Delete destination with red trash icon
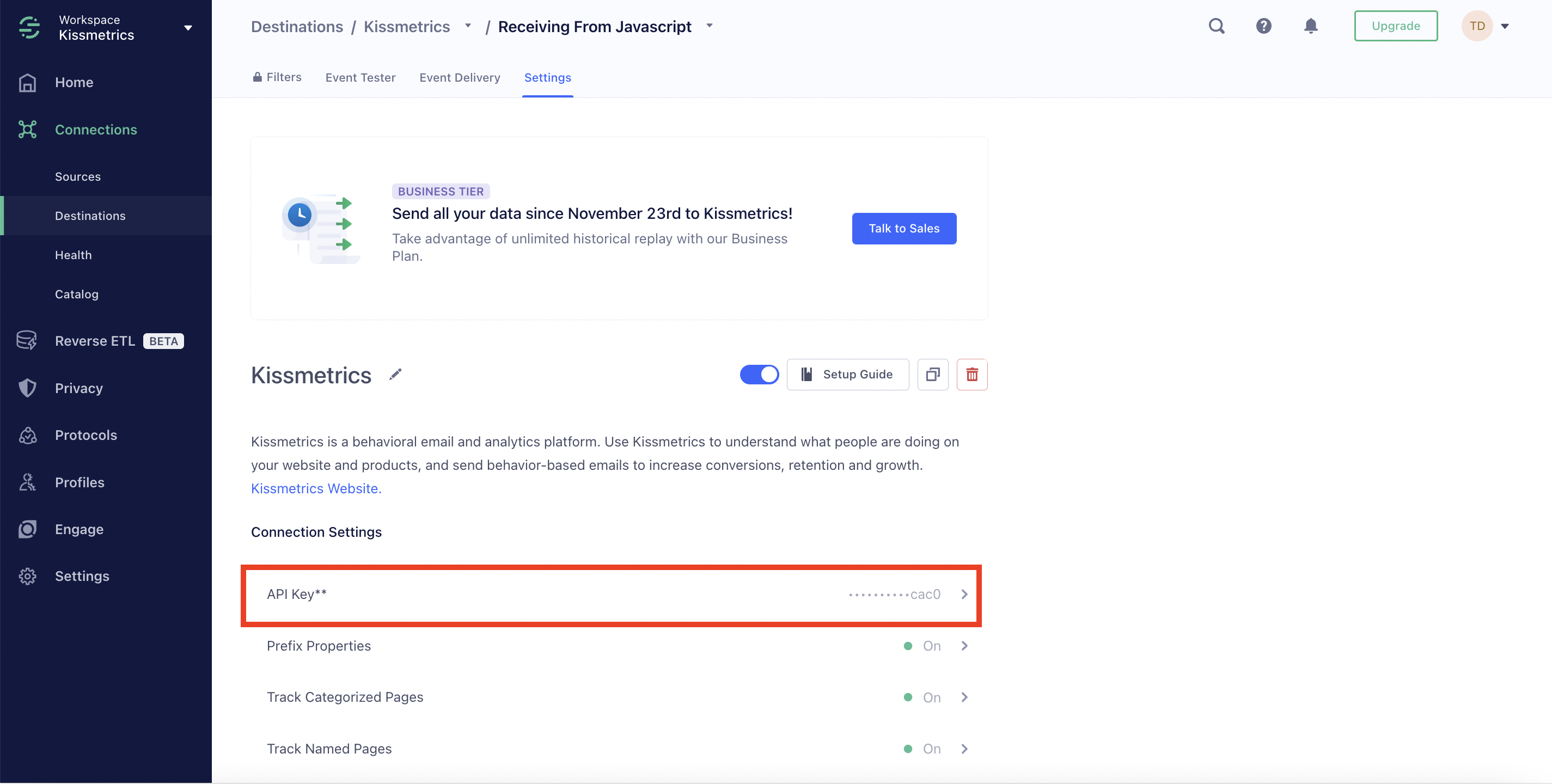Viewport: 1552px width, 784px height. (972, 375)
